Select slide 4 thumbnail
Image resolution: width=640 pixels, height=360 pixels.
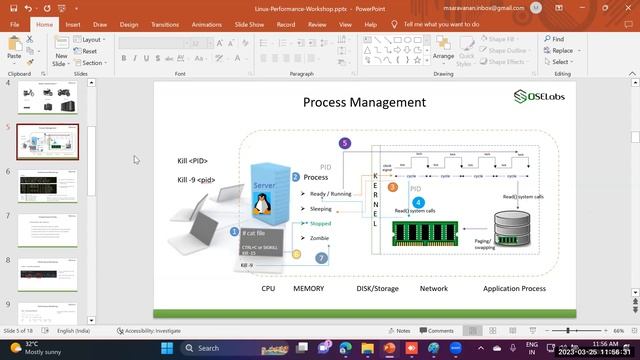coord(48,97)
